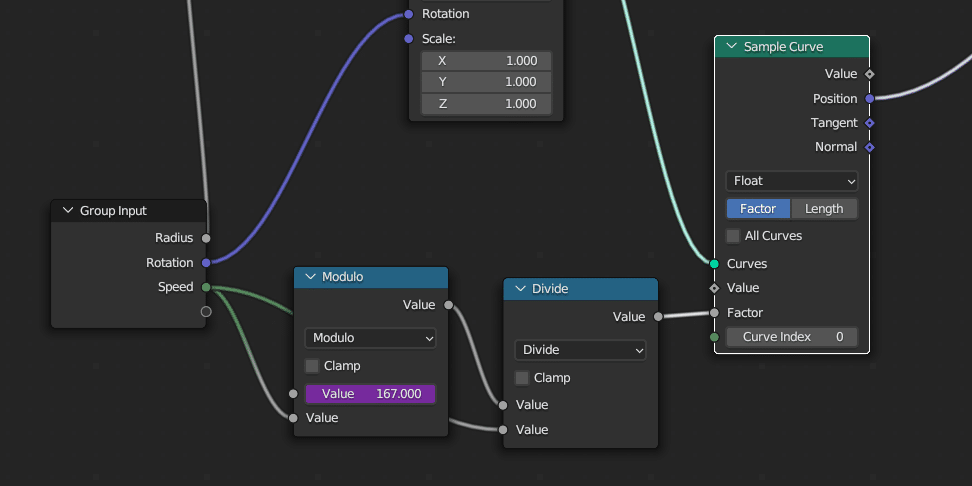Click the Curve Index field
972x486 pixels.
pyautogui.click(x=791, y=337)
